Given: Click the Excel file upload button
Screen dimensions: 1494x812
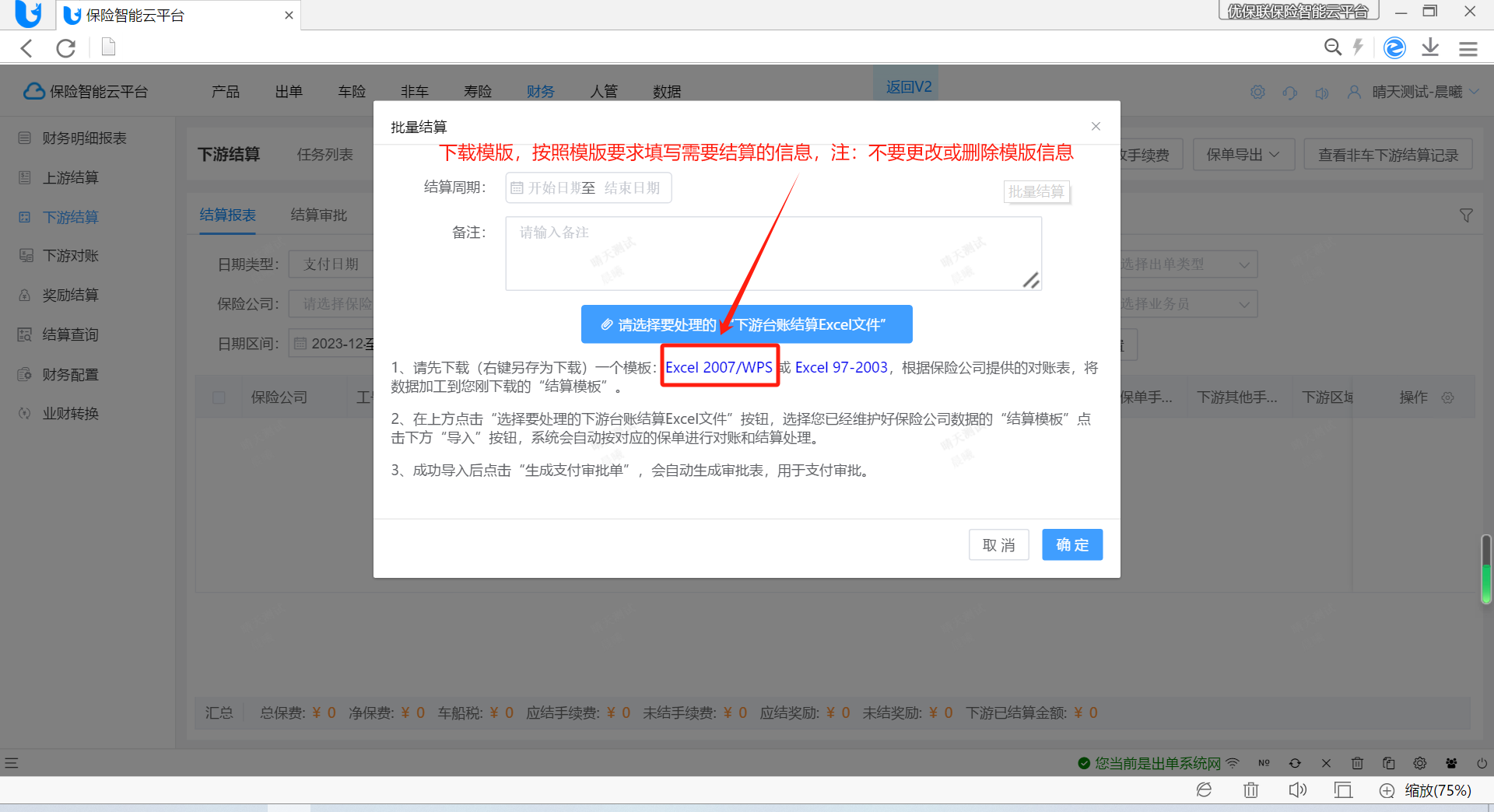Looking at the screenshot, I should coord(747,324).
